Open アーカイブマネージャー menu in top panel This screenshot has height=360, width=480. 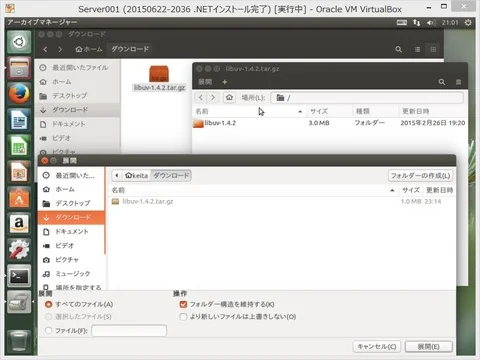[42, 22]
